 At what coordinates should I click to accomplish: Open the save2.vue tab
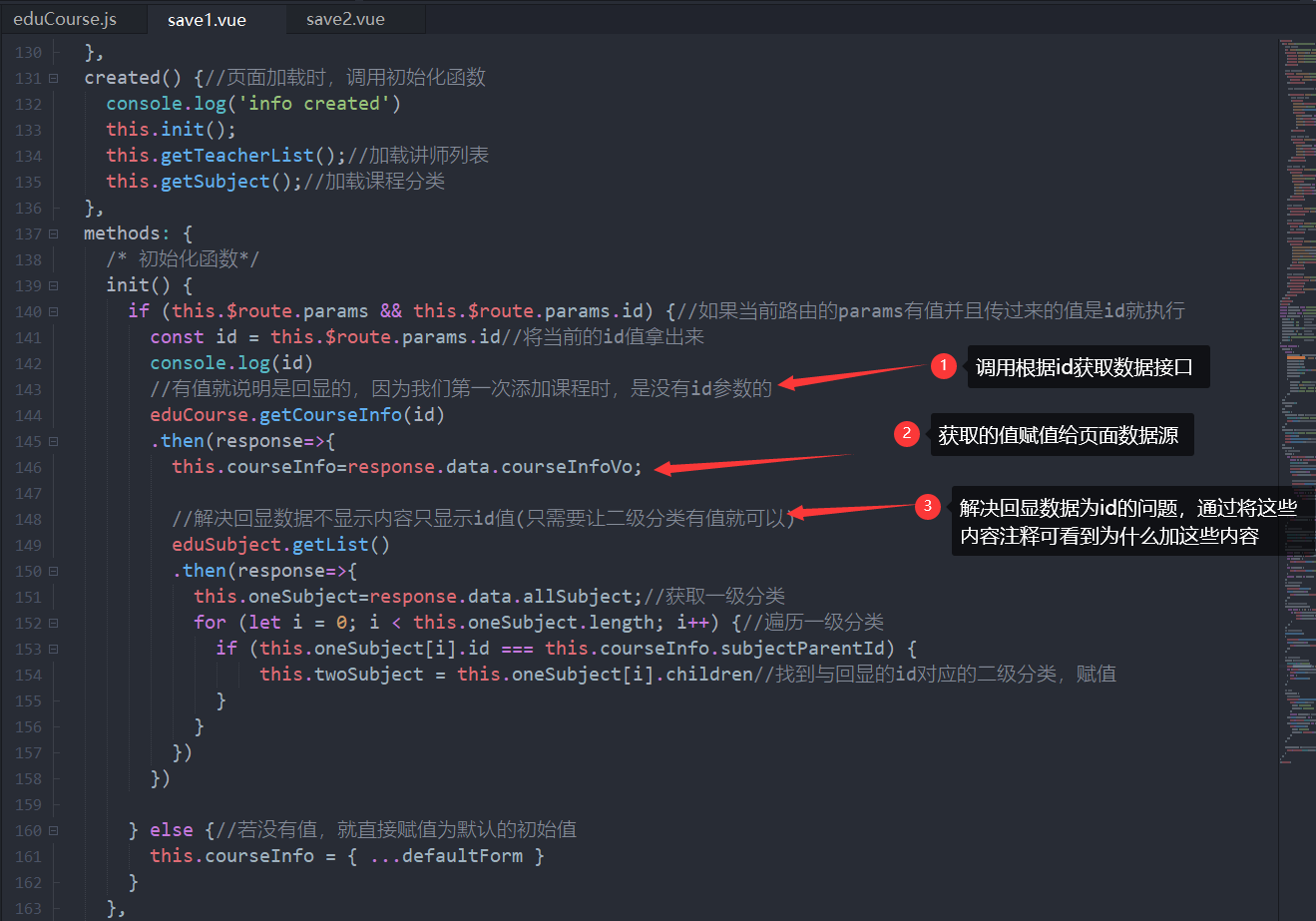(x=345, y=19)
